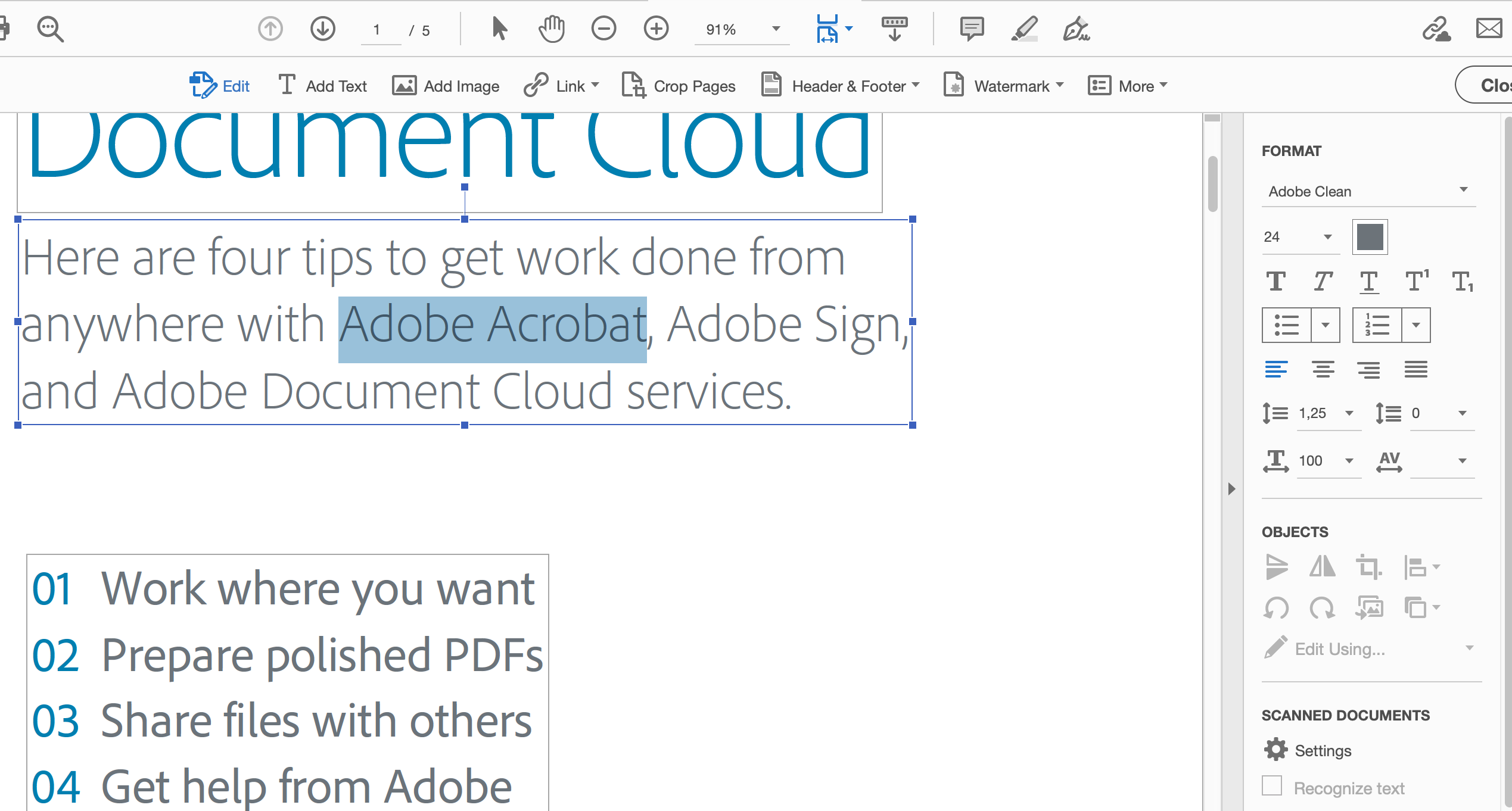Click the character spacing AV icon

(x=1389, y=461)
